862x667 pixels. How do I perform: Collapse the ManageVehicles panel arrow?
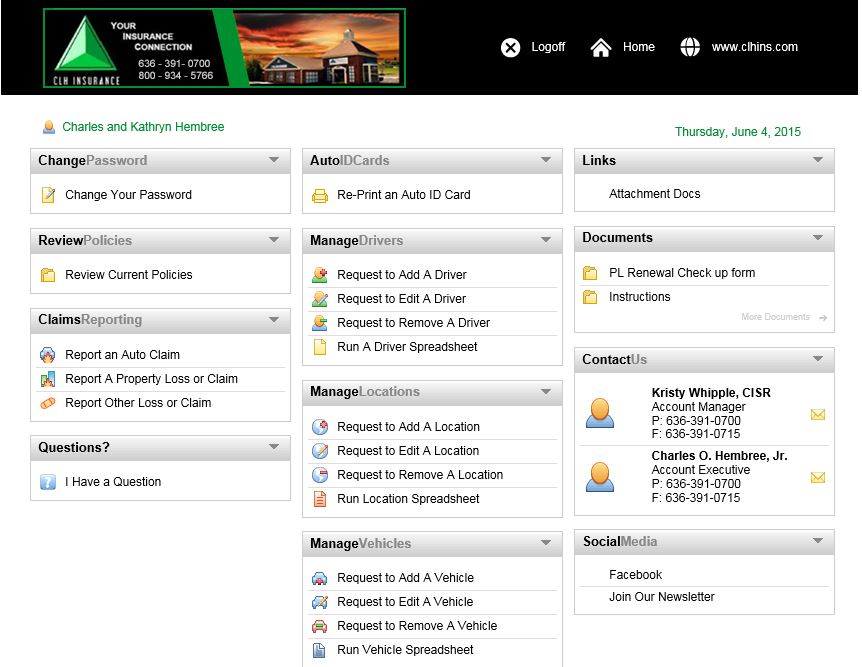[x=546, y=543]
